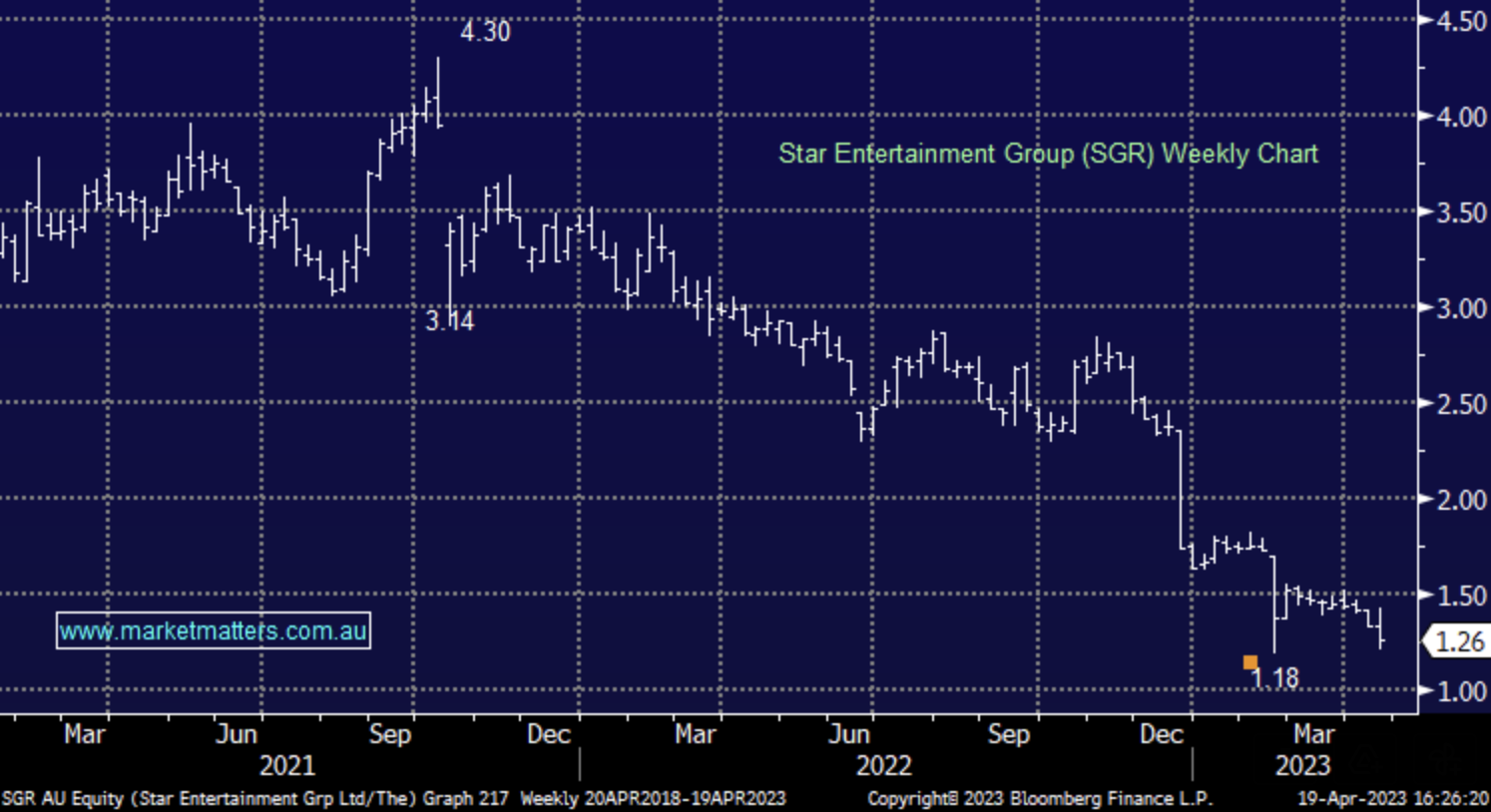Click the 4.50 y-axis price label
Viewport: 1491px width, 812px height.
tap(1461, 21)
